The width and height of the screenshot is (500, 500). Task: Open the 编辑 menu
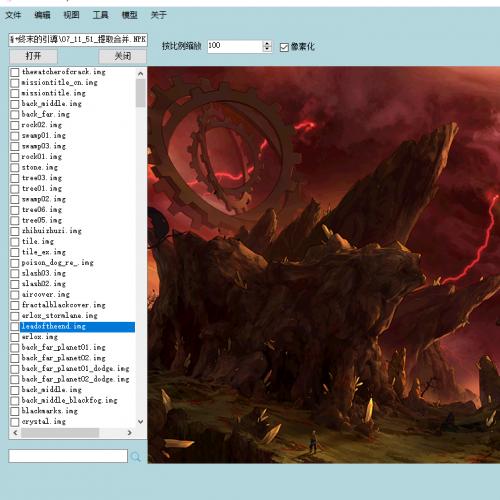coord(42,15)
